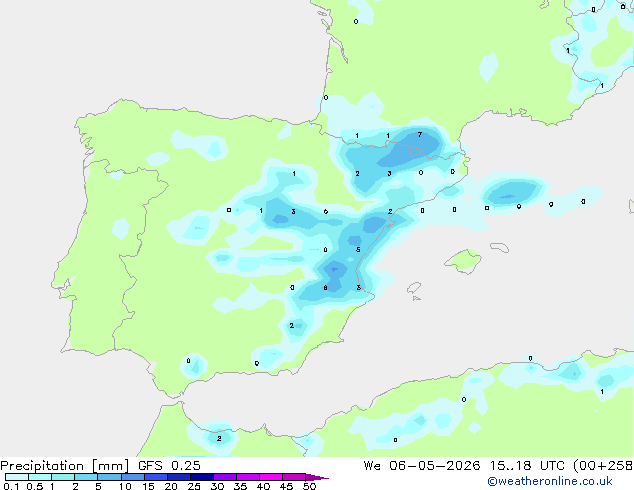The width and height of the screenshot is (634, 490).
Task: Click the '0.5' legend scale label
Action: [35, 486]
